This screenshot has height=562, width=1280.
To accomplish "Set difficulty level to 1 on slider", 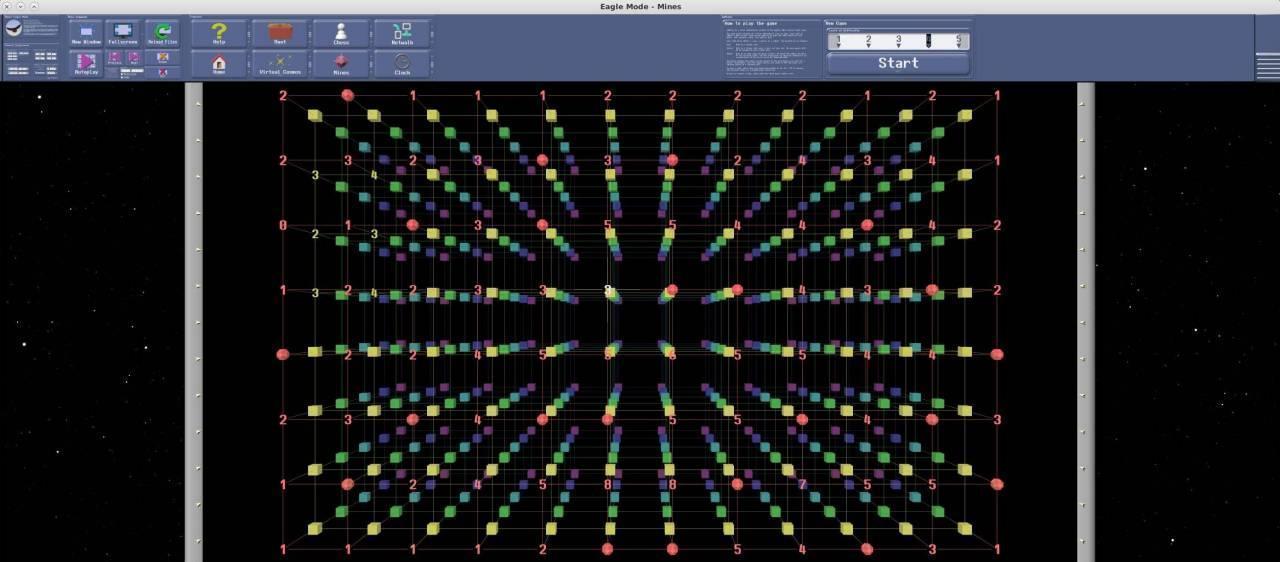I will click(x=838, y=41).
